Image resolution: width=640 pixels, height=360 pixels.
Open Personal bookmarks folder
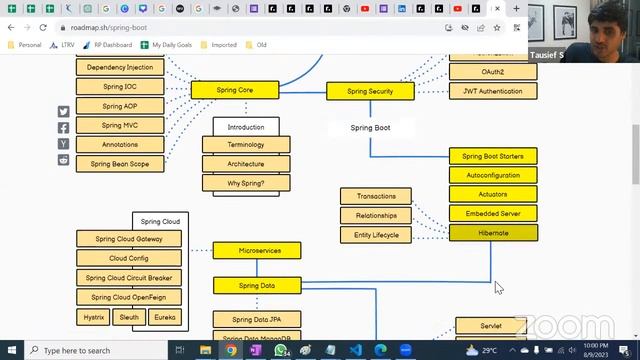point(24,45)
